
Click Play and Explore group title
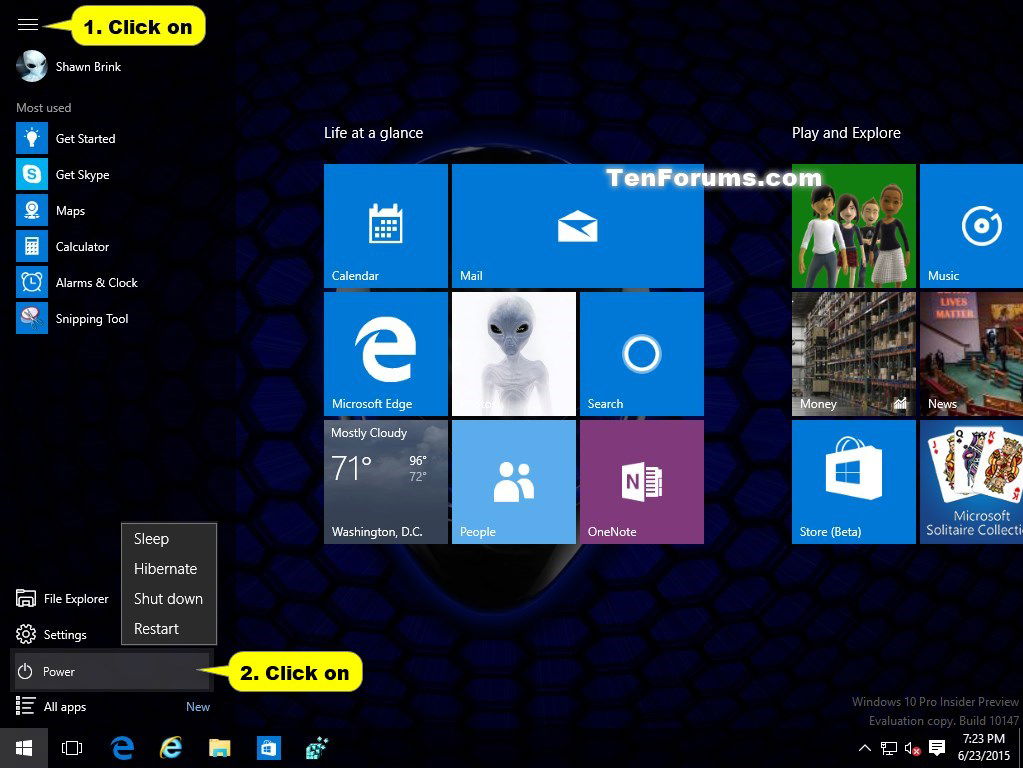pyautogui.click(x=846, y=133)
